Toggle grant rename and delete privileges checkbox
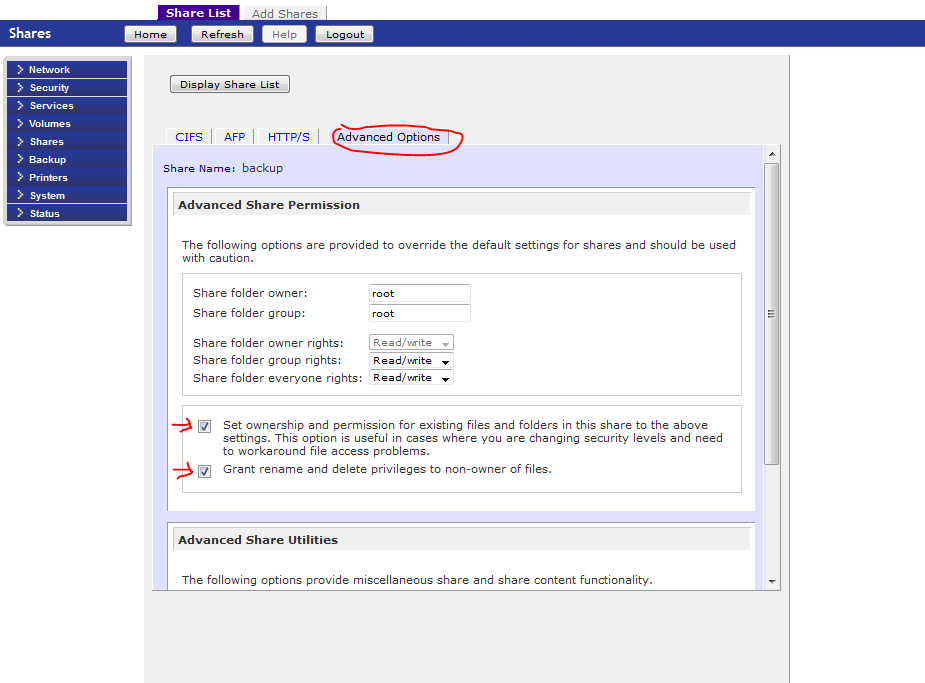925x683 pixels. pos(205,471)
